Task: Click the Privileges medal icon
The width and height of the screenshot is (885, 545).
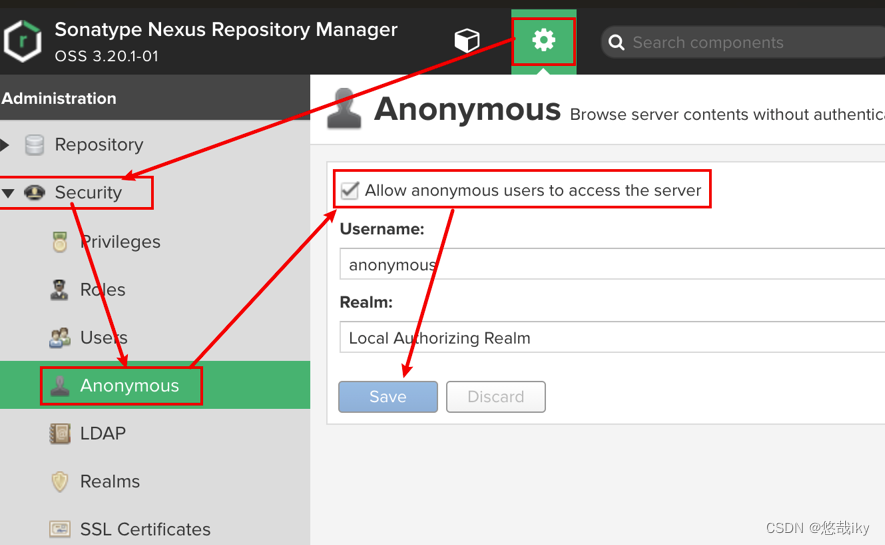Action: tap(60, 241)
